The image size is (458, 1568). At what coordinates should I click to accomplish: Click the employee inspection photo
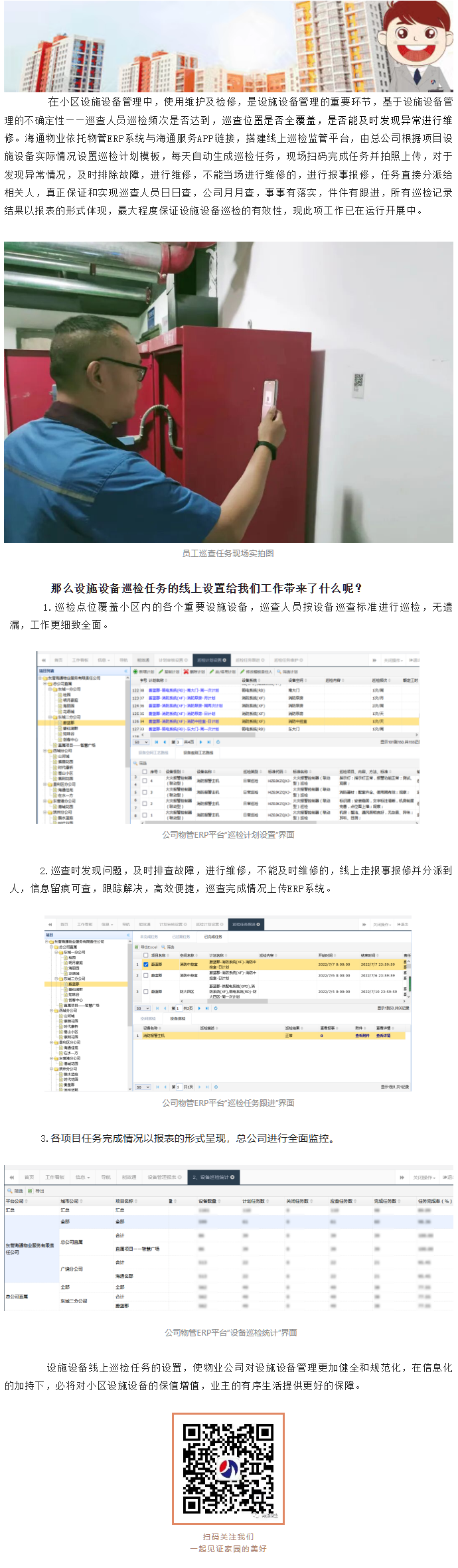(228, 392)
